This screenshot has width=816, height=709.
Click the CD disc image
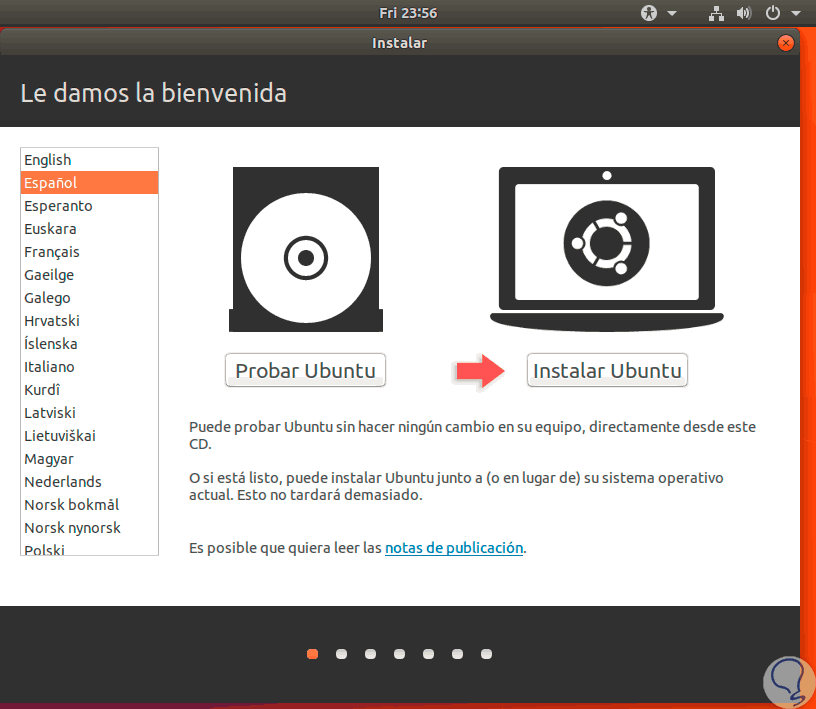click(x=306, y=249)
